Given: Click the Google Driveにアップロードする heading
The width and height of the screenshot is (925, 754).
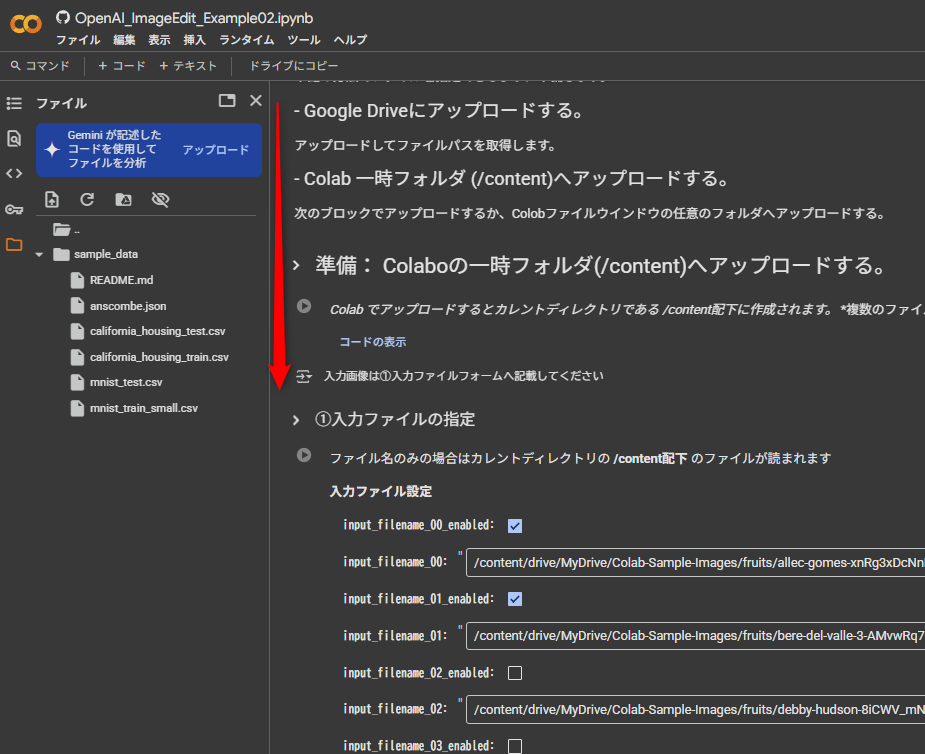Looking at the screenshot, I should click(x=438, y=111).
